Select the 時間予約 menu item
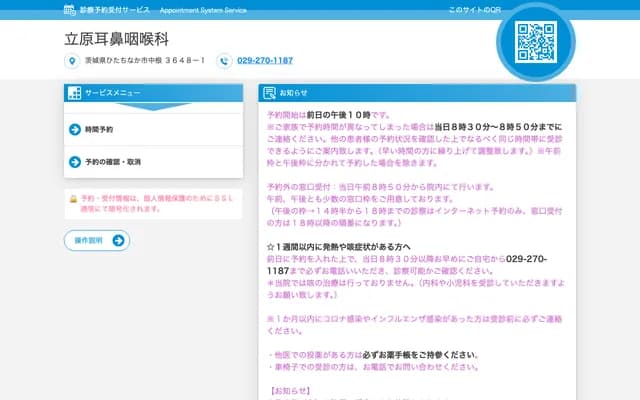This screenshot has width=640, height=400. (x=99, y=130)
